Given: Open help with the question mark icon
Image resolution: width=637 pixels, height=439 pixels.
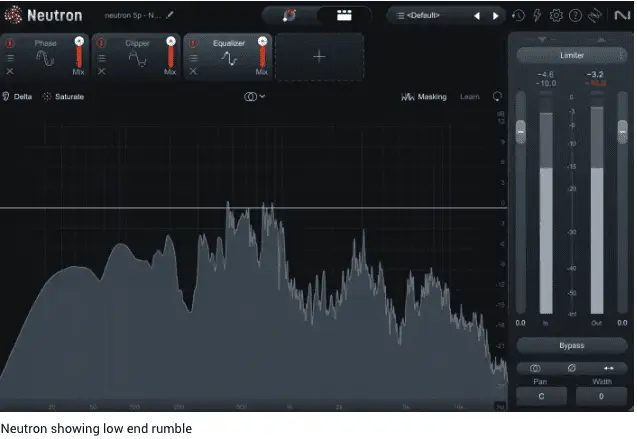Looking at the screenshot, I should 575,15.
